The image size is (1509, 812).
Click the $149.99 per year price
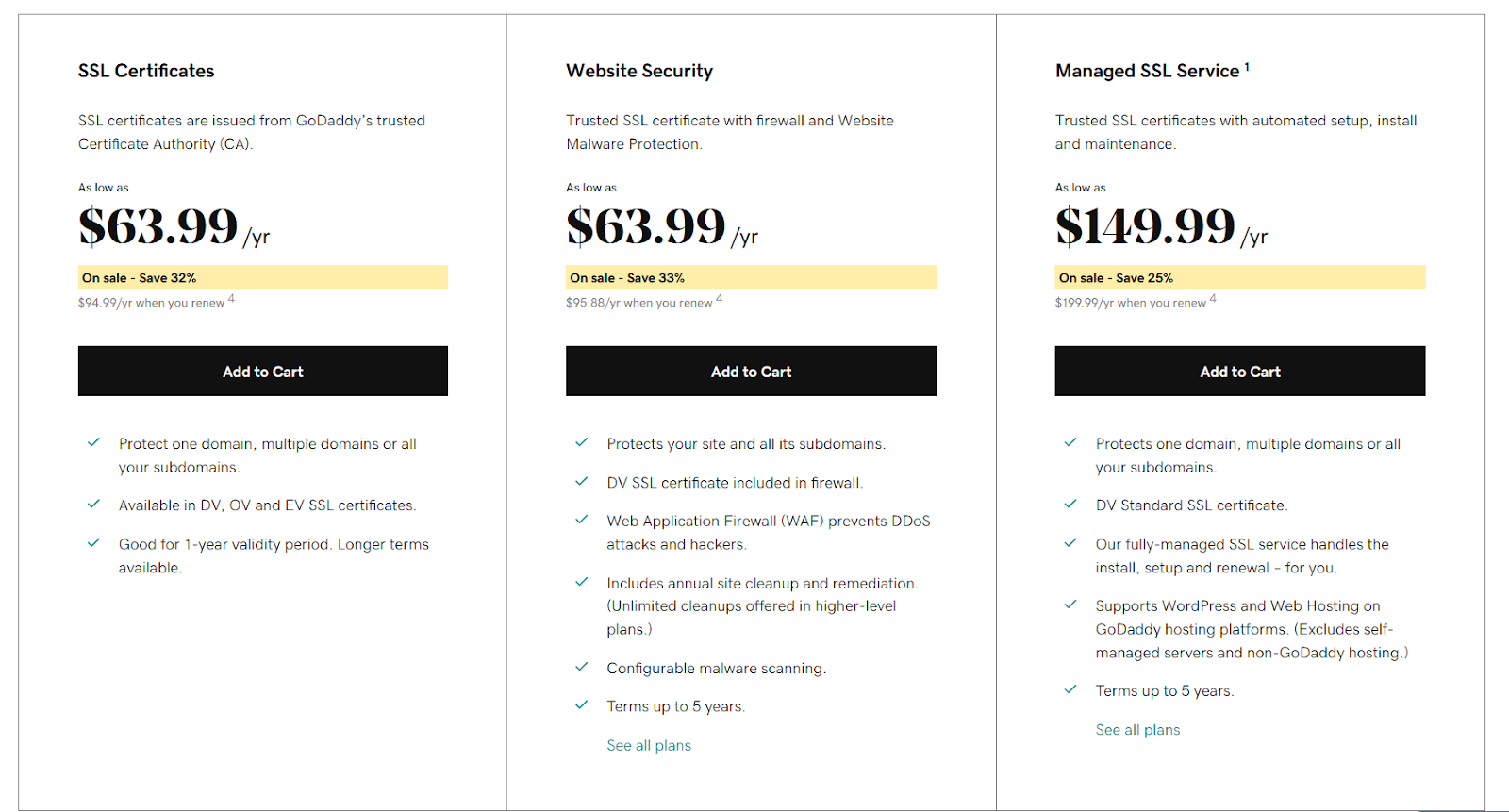coord(1145,226)
